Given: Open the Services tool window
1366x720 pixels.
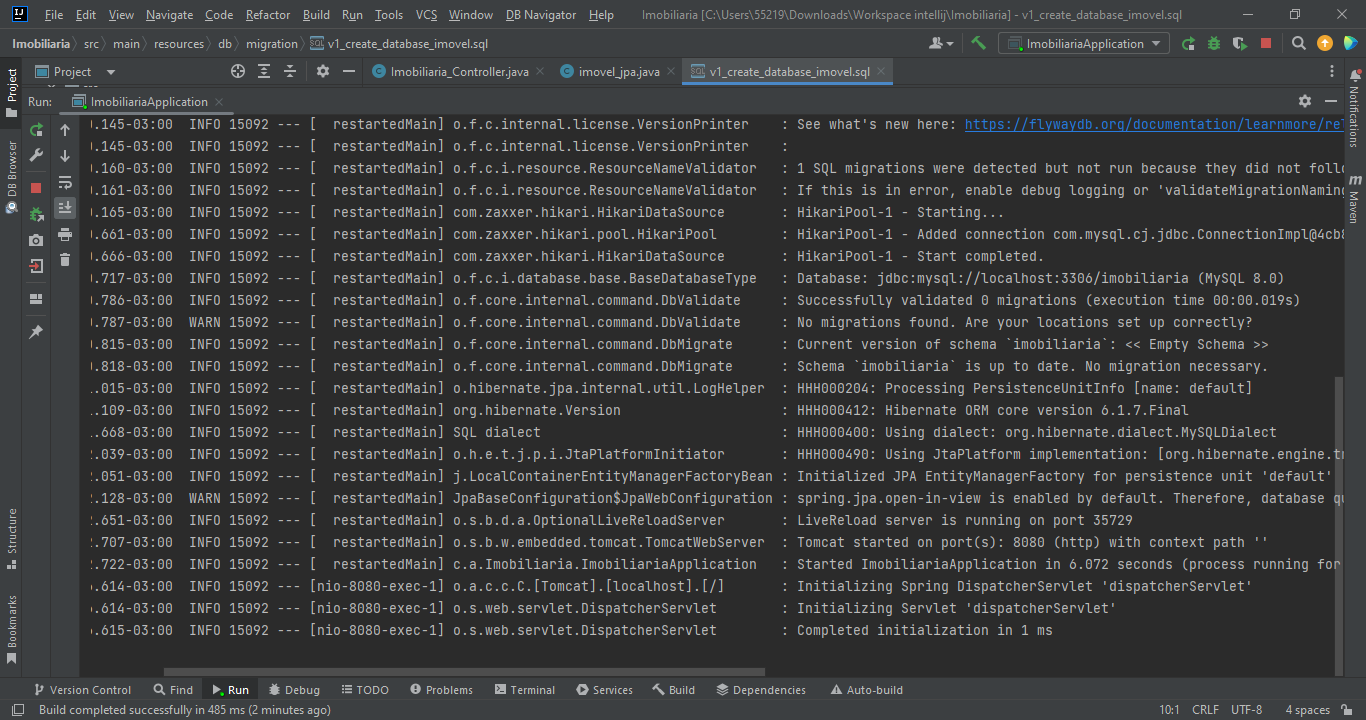Looking at the screenshot, I should [x=605, y=690].
